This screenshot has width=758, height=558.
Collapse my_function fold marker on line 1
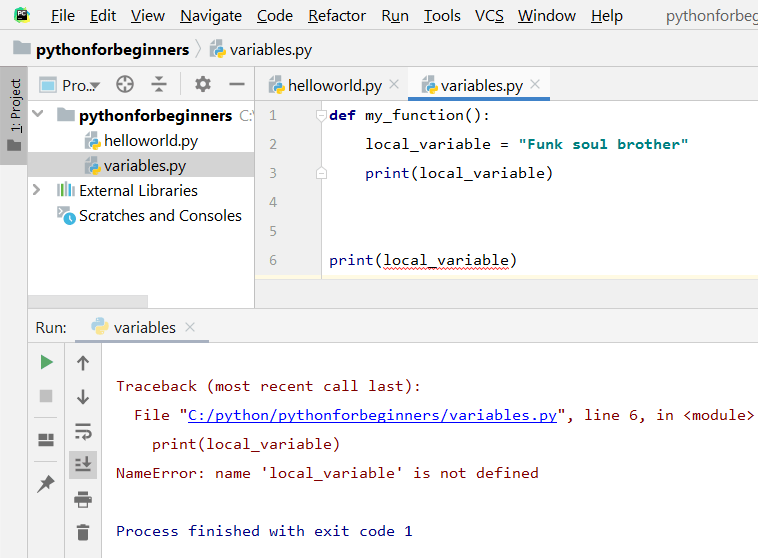point(321,115)
